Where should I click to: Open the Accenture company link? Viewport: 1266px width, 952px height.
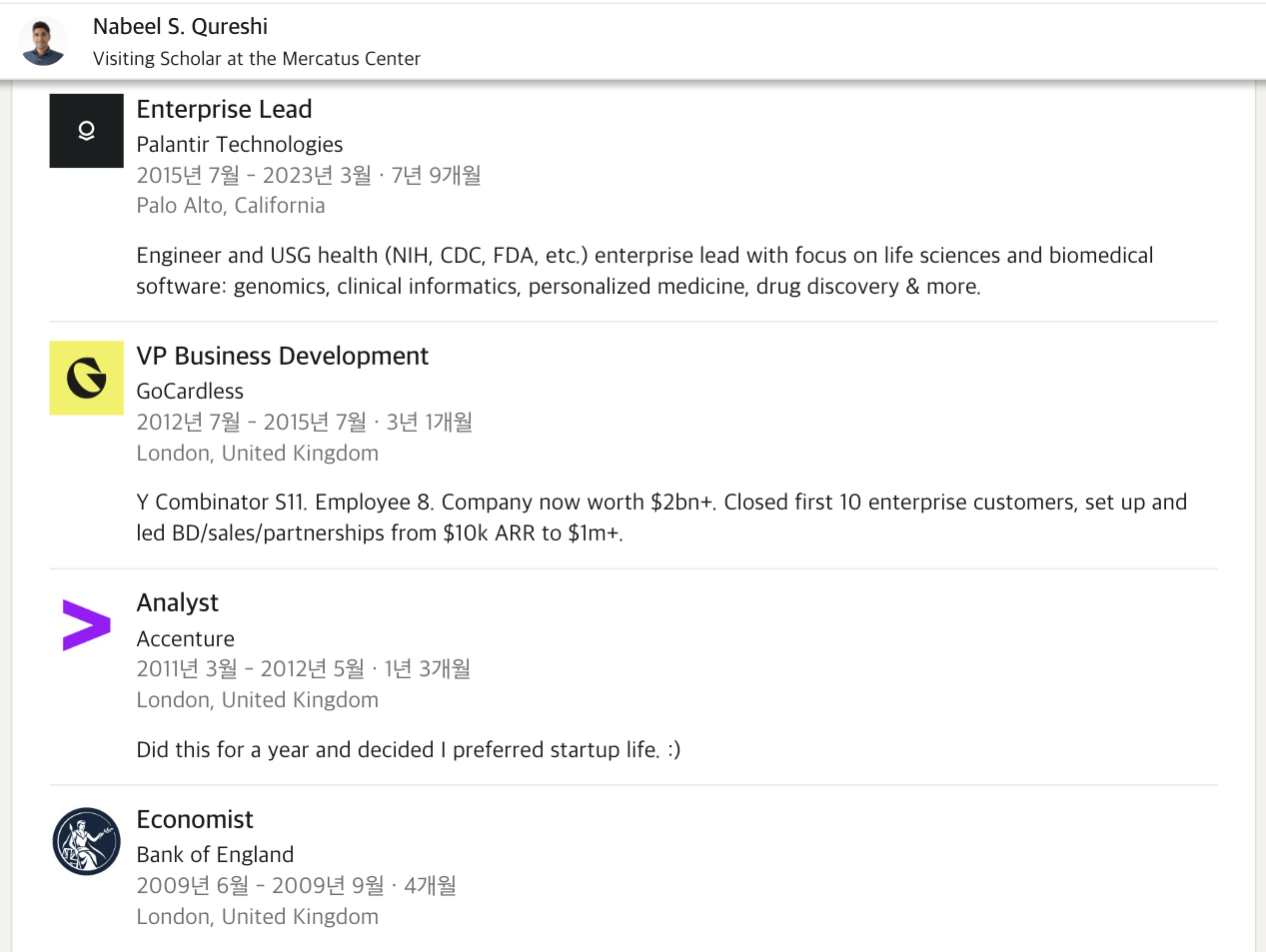186,639
